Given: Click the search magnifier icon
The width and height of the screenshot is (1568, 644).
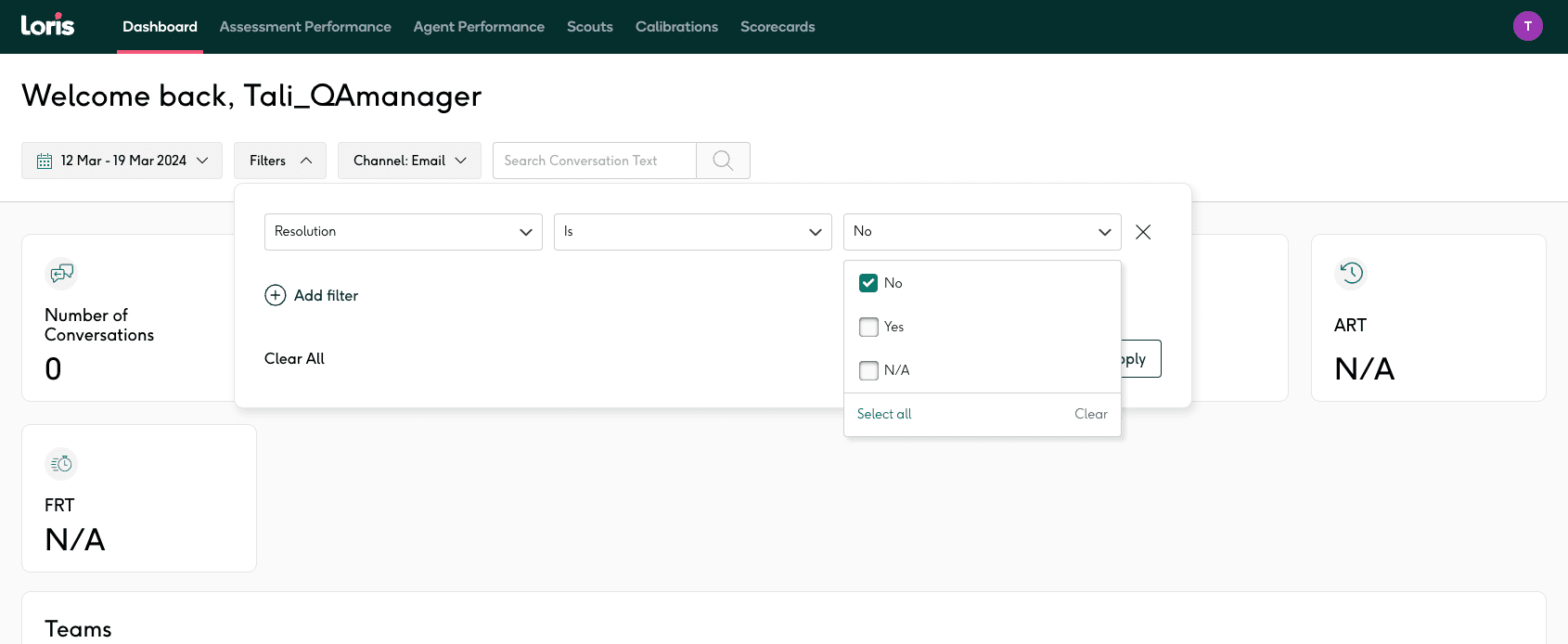Looking at the screenshot, I should click(723, 161).
